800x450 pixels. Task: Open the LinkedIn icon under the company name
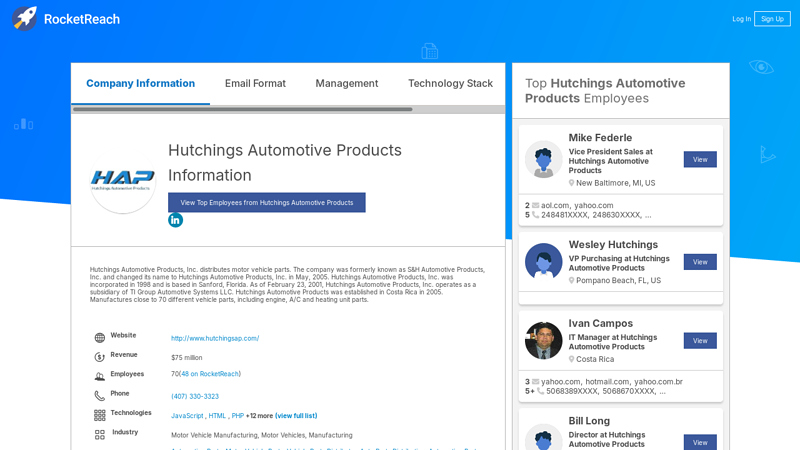click(176, 220)
